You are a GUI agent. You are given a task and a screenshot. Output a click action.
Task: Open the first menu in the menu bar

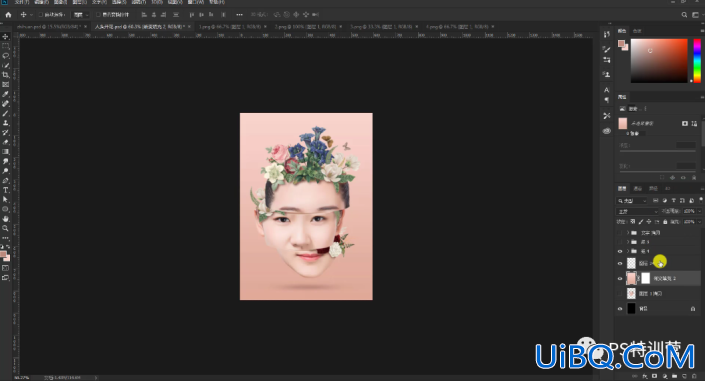tap(21, 2)
